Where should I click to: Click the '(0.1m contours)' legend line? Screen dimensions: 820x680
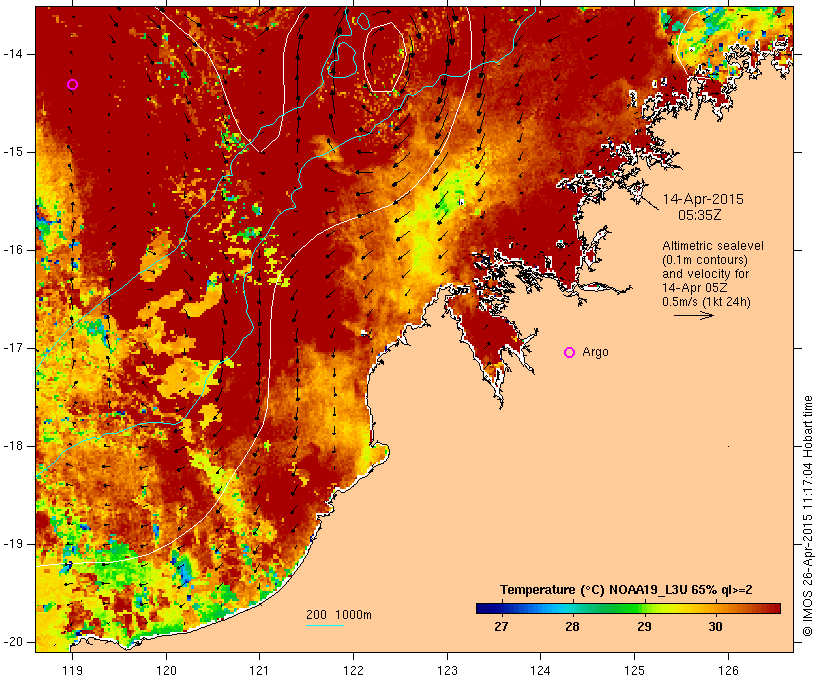(x=704, y=259)
